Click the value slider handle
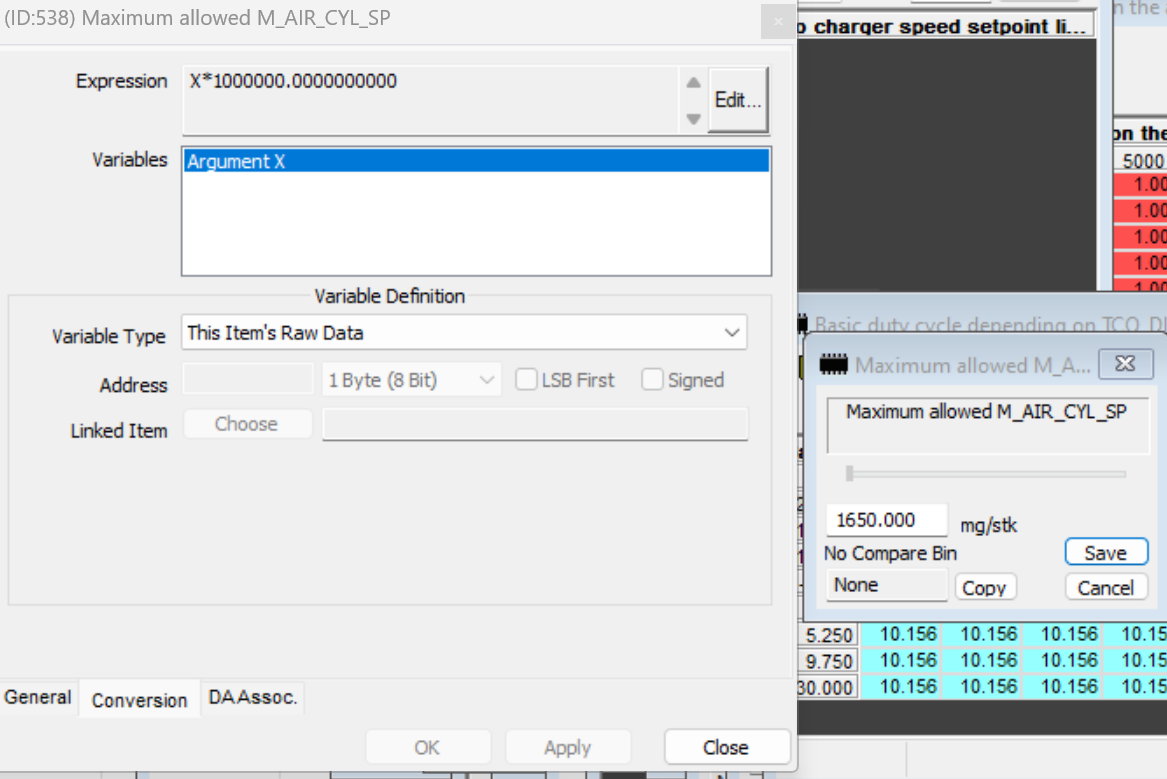Screen dimensions: 1167x779 coord(850,474)
